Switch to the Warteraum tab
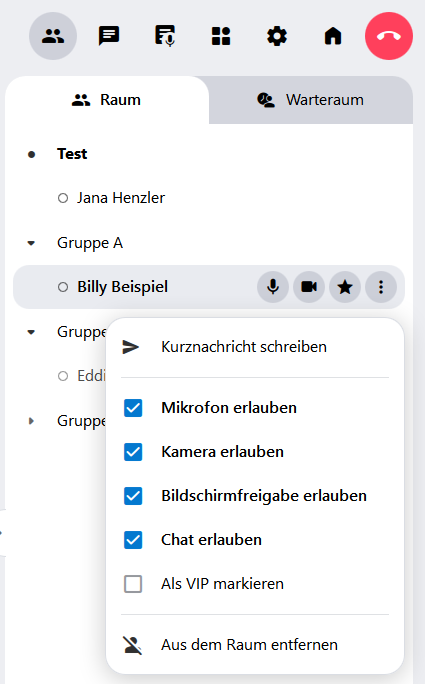Image resolution: width=425 pixels, height=684 pixels. 311,100
